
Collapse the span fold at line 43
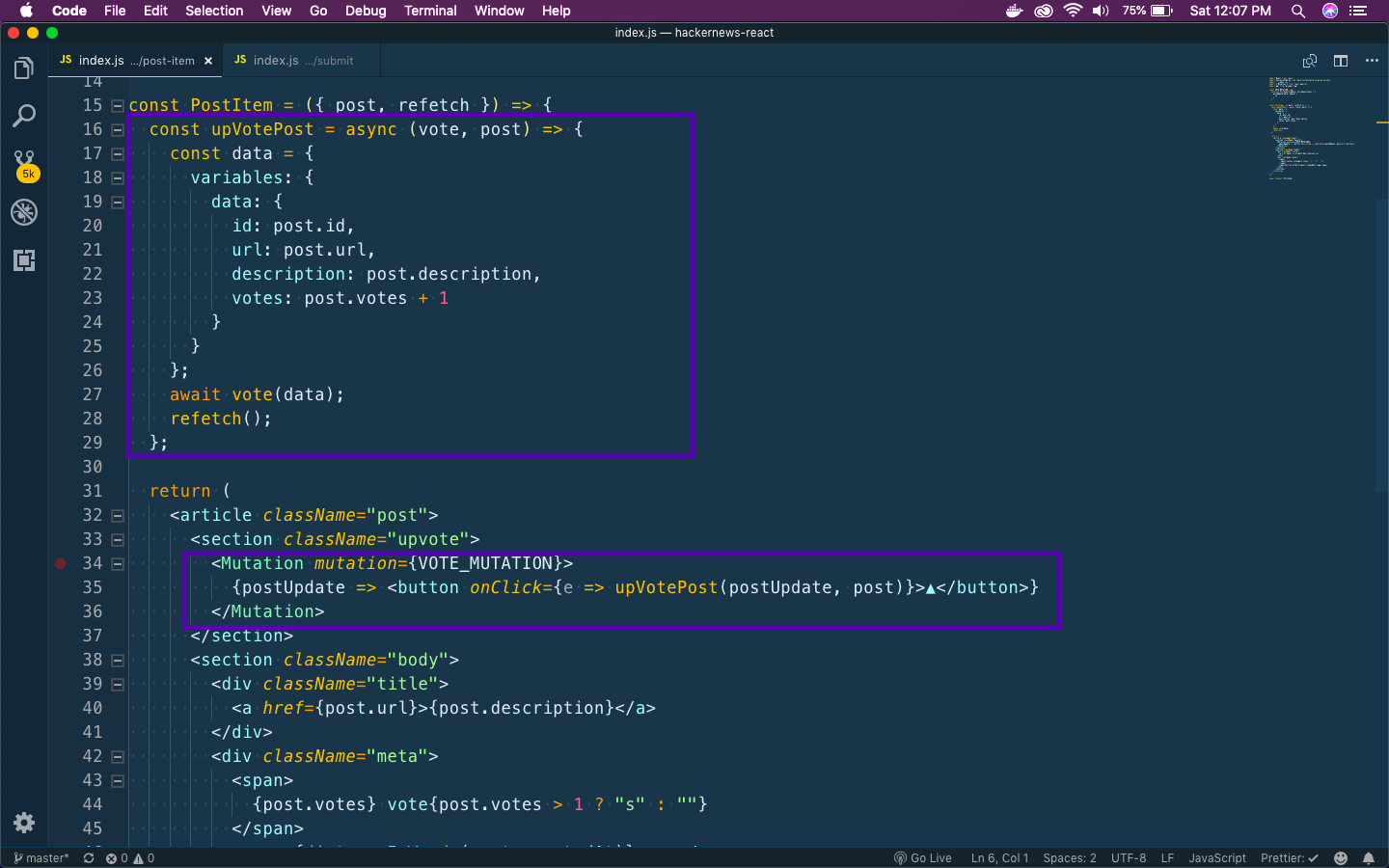click(118, 780)
